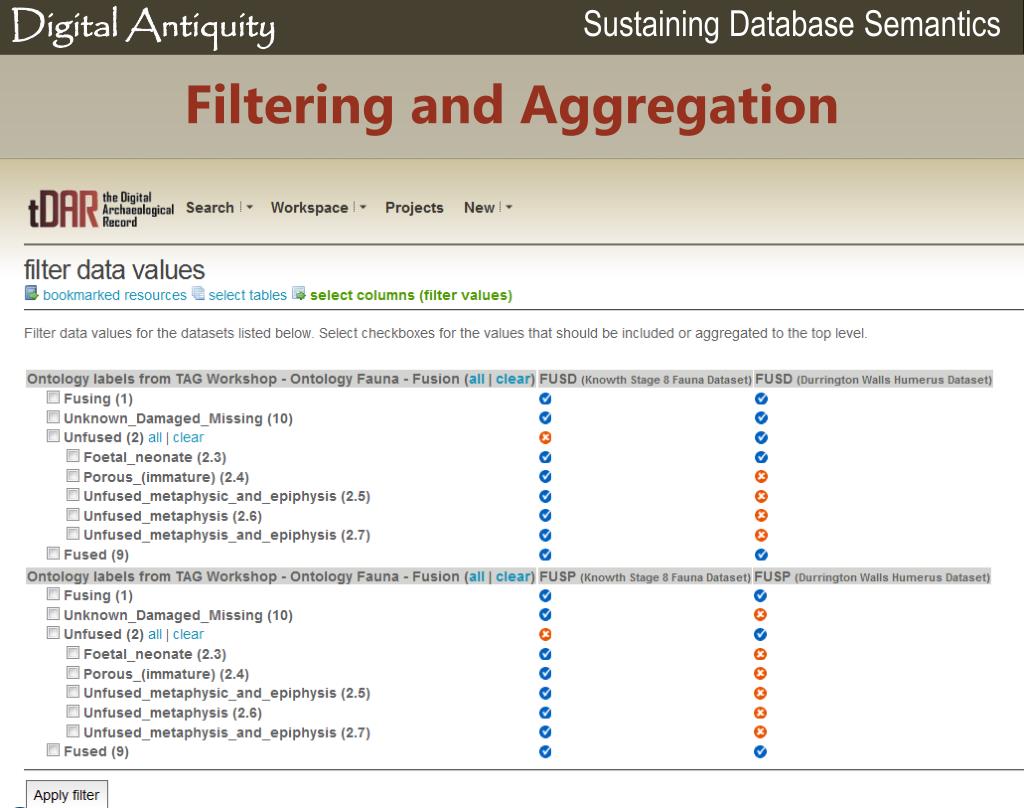
Task: Open the Workspace dropdown arrow
Action: tap(363, 208)
